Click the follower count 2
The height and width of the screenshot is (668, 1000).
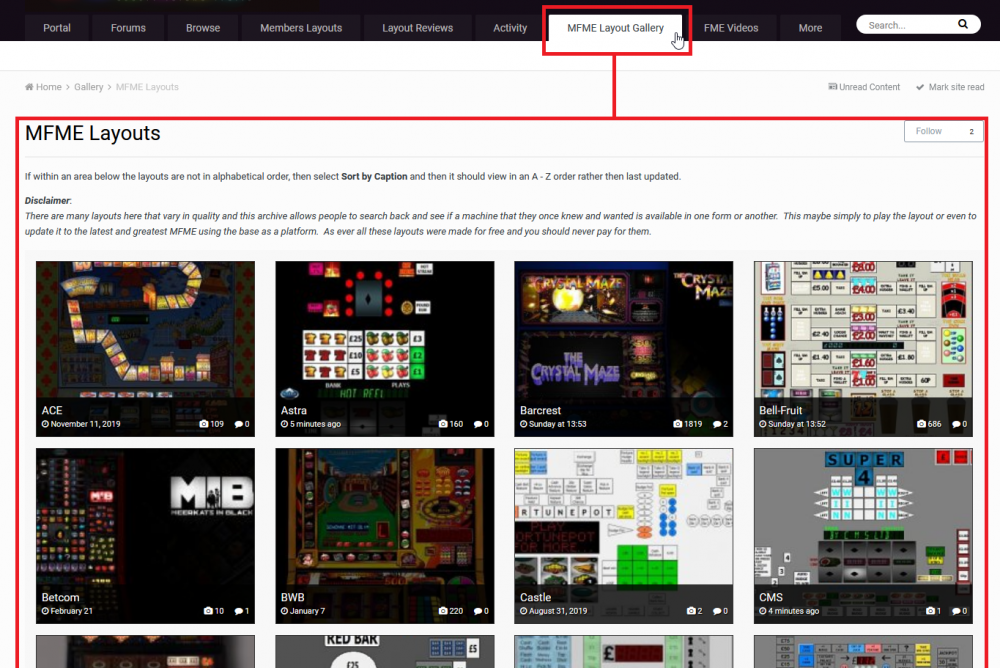(971, 131)
